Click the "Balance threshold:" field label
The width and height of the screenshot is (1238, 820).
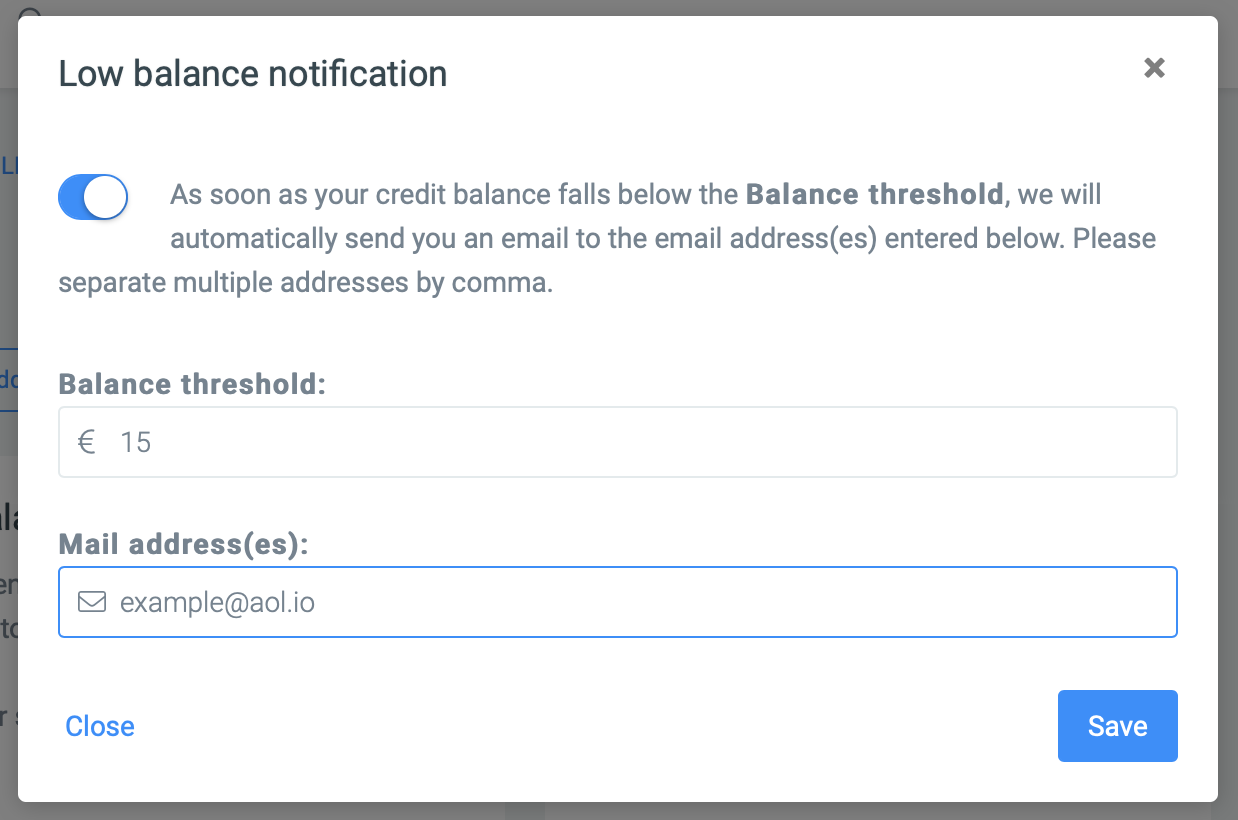click(193, 384)
